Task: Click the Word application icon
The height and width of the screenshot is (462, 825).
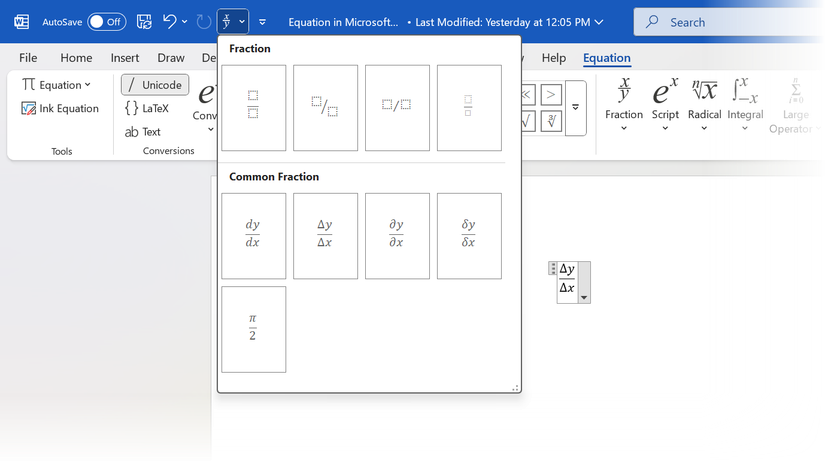Action: [22, 22]
